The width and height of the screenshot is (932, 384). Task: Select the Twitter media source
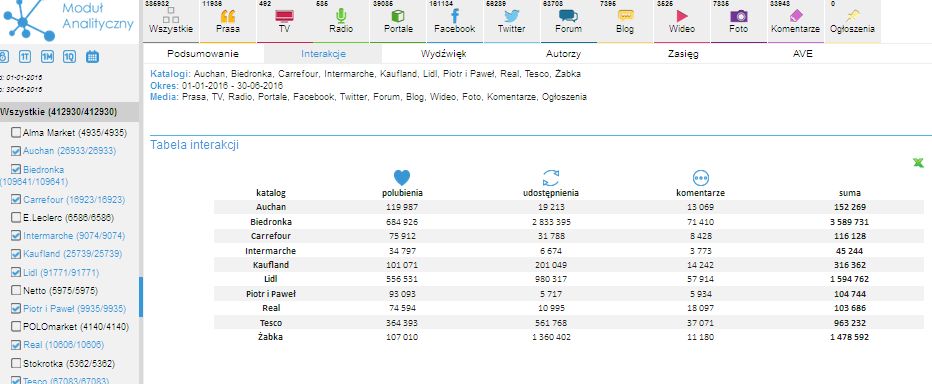(511, 21)
